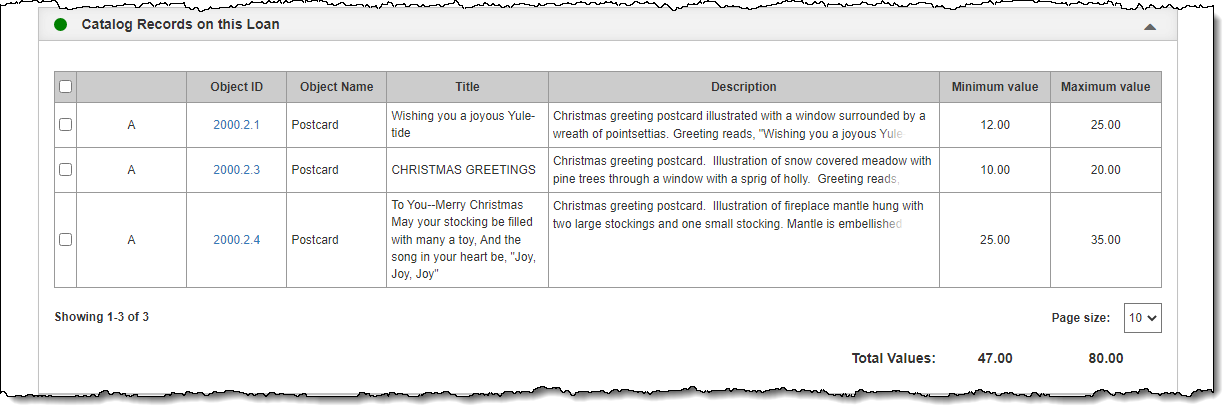Click the Description column header
The image size is (1230, 412).
coord(744,87)
